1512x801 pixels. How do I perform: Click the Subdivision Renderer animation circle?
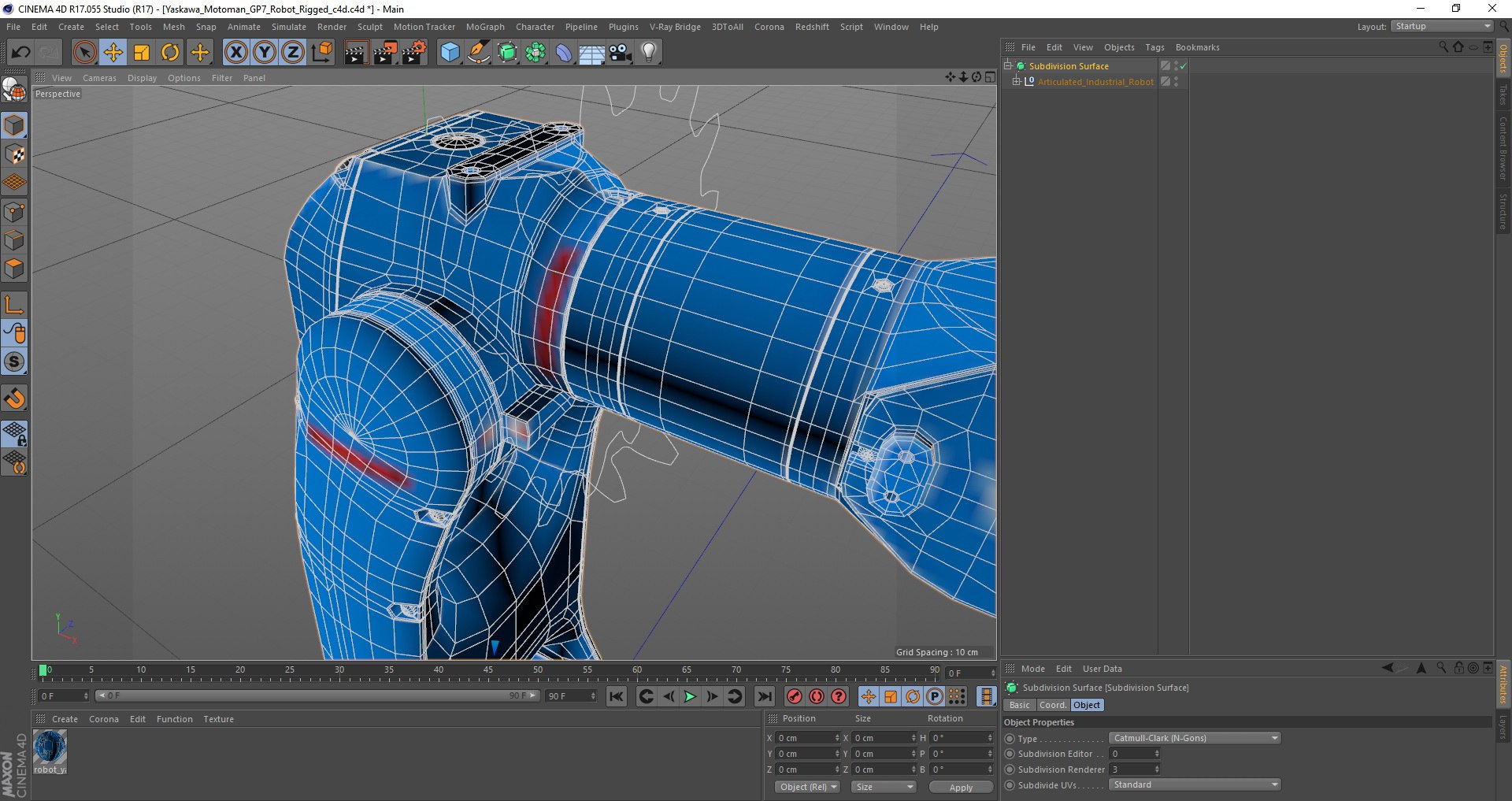[1010, 769]
